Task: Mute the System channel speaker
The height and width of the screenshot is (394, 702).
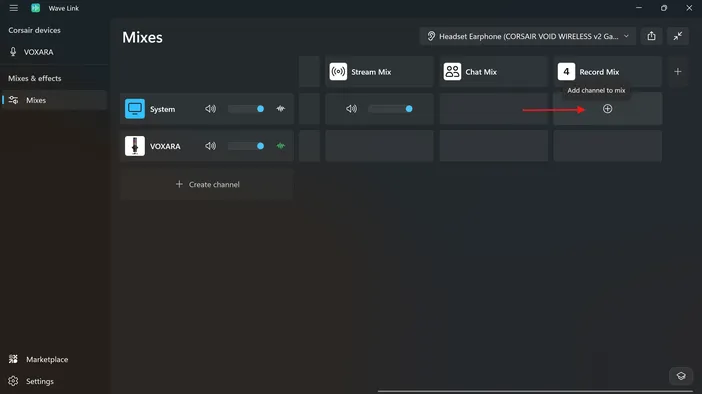Action: [x=210, y=109]
